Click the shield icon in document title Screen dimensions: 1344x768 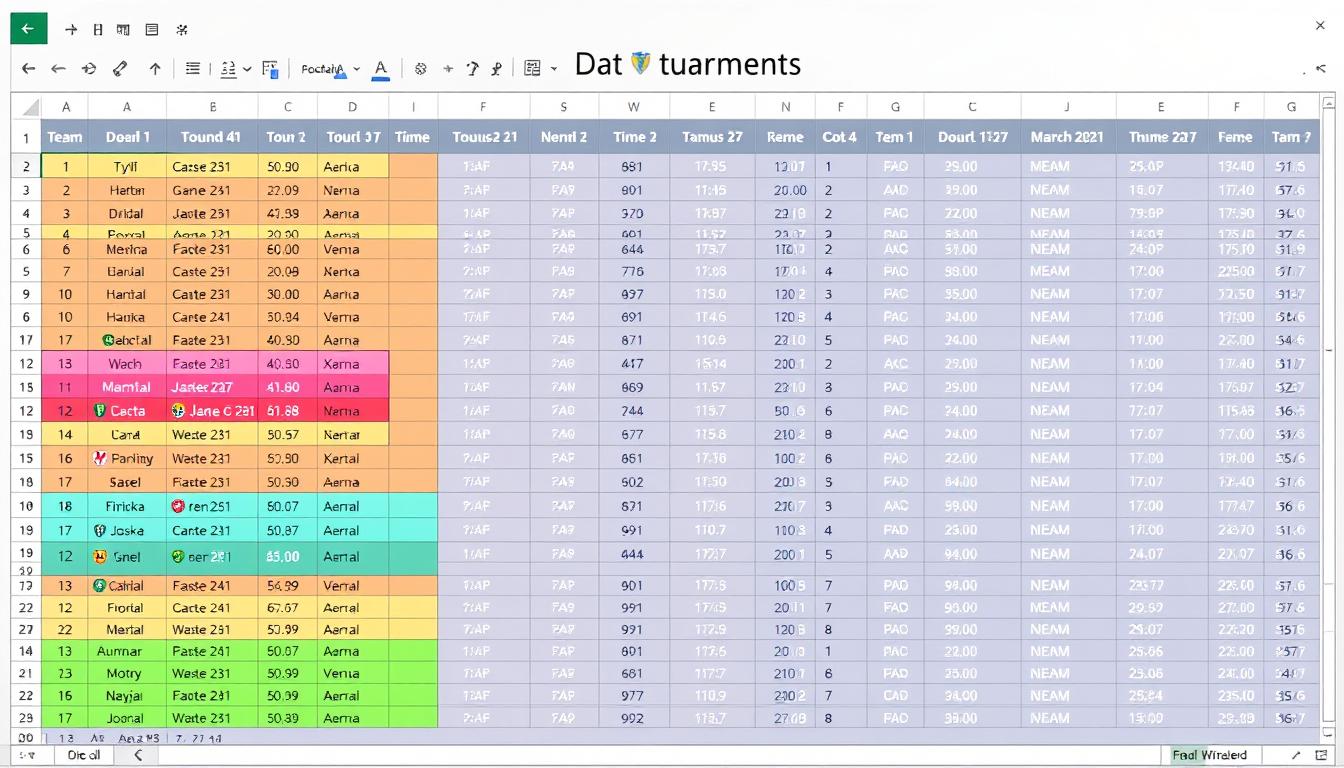641,64
